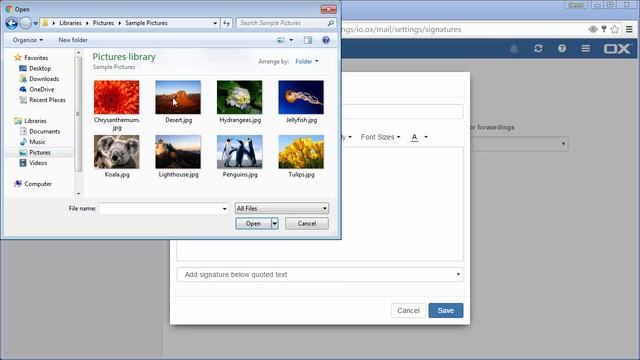
Task: Click the search magnifier icon
Action: [x=331, y=23]
